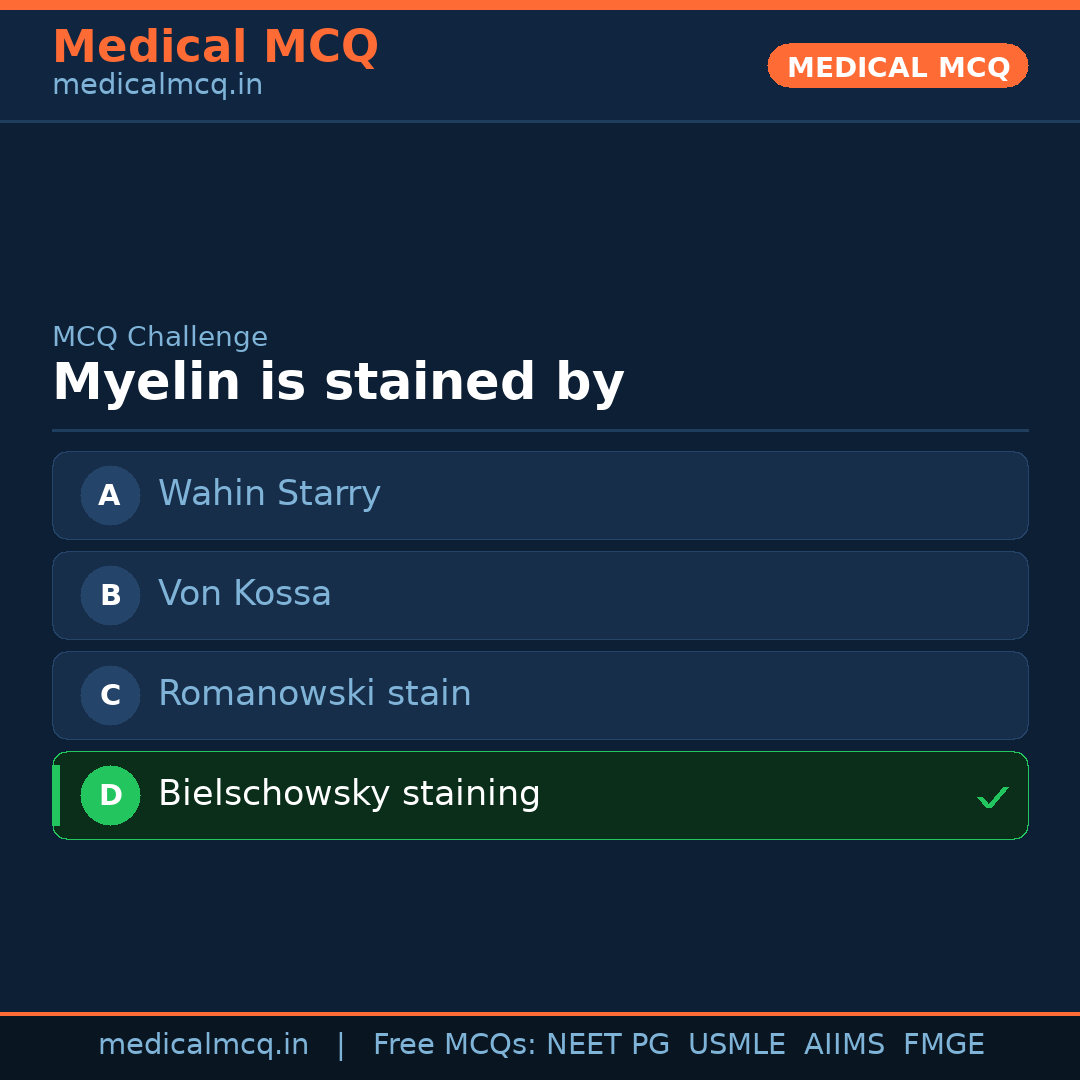
Task: Click the green checkmark icon on option D
Action: (993, 797)
